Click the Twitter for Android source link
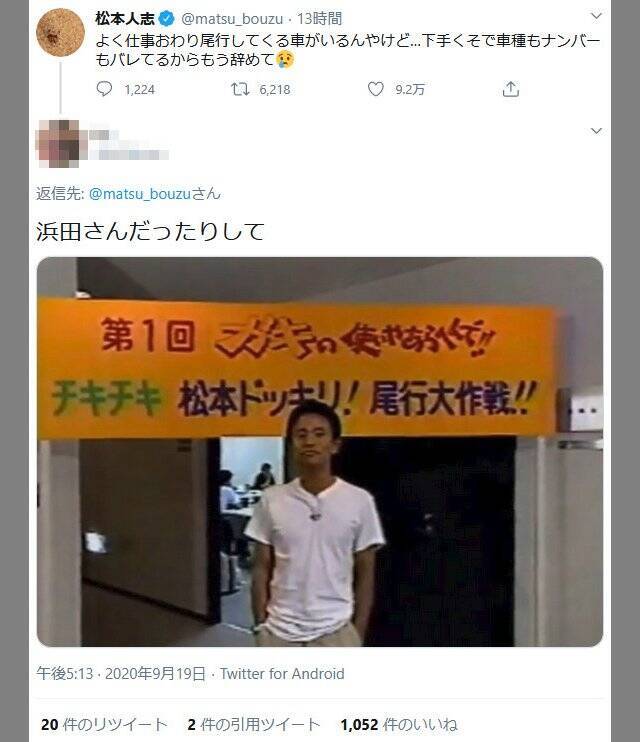 coord(282,673)
